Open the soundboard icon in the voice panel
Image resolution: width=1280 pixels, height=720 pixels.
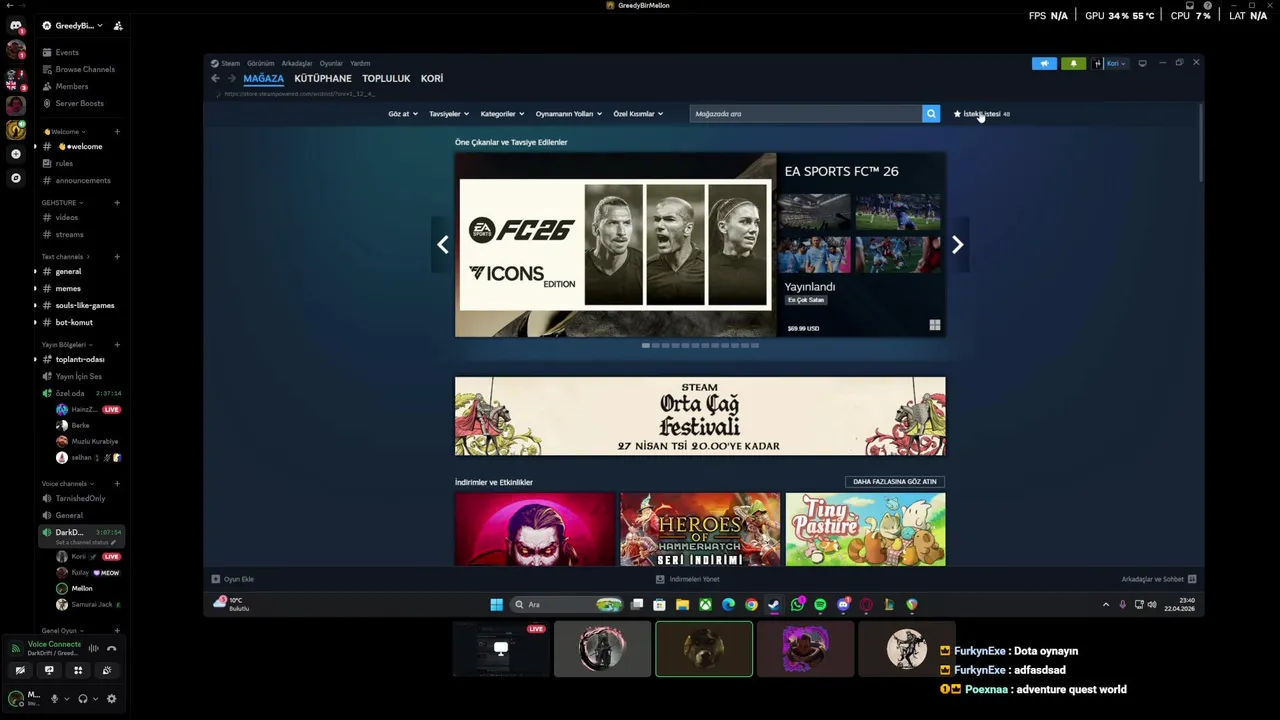pyautogui.click(x=107, y=670)
